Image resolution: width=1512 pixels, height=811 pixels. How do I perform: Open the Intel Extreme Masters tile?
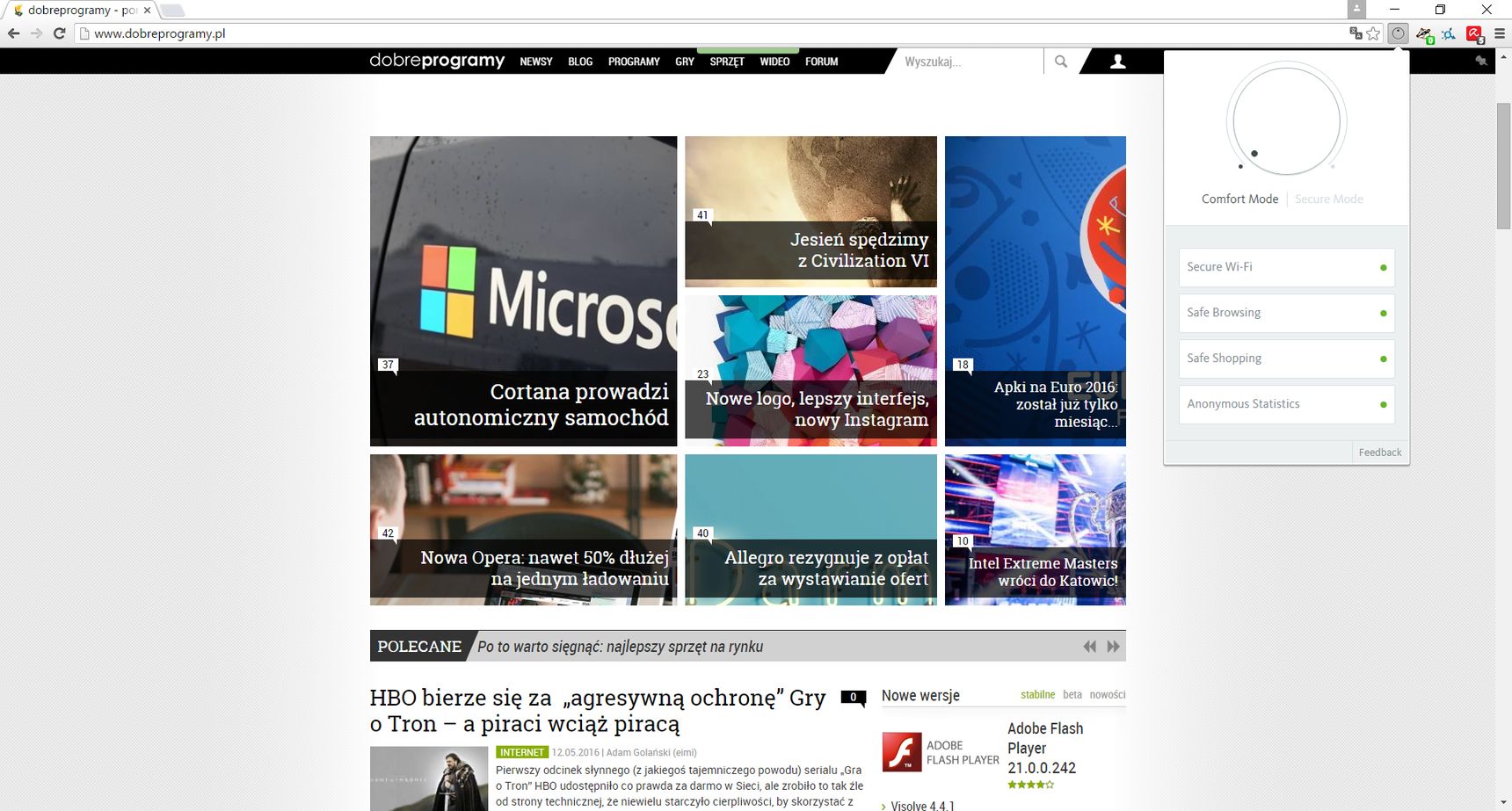point(1036,530)
